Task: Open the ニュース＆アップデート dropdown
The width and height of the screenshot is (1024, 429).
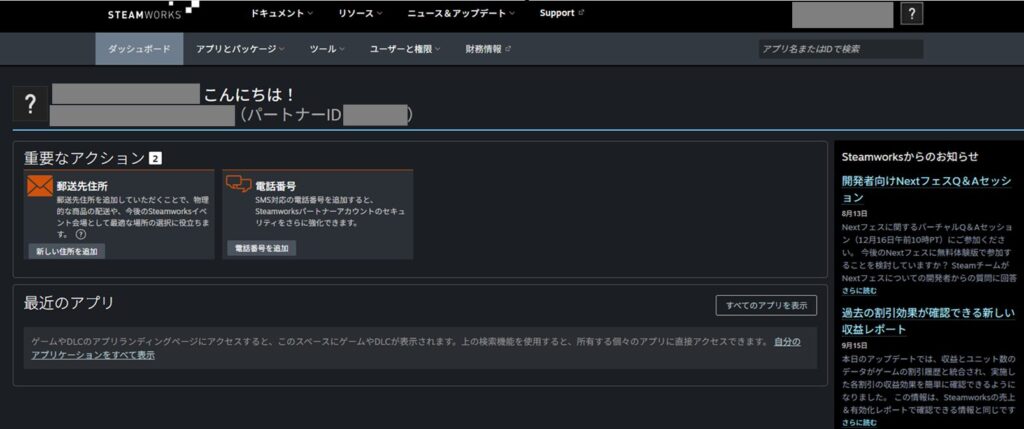Action: 461,14
